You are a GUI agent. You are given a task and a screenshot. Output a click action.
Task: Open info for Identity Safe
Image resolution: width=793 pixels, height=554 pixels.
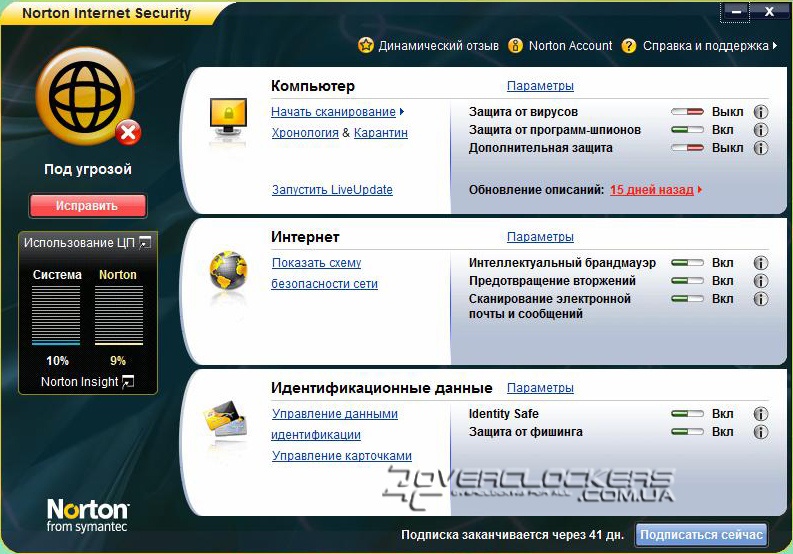pyautogui.click(x=761, y=414)
